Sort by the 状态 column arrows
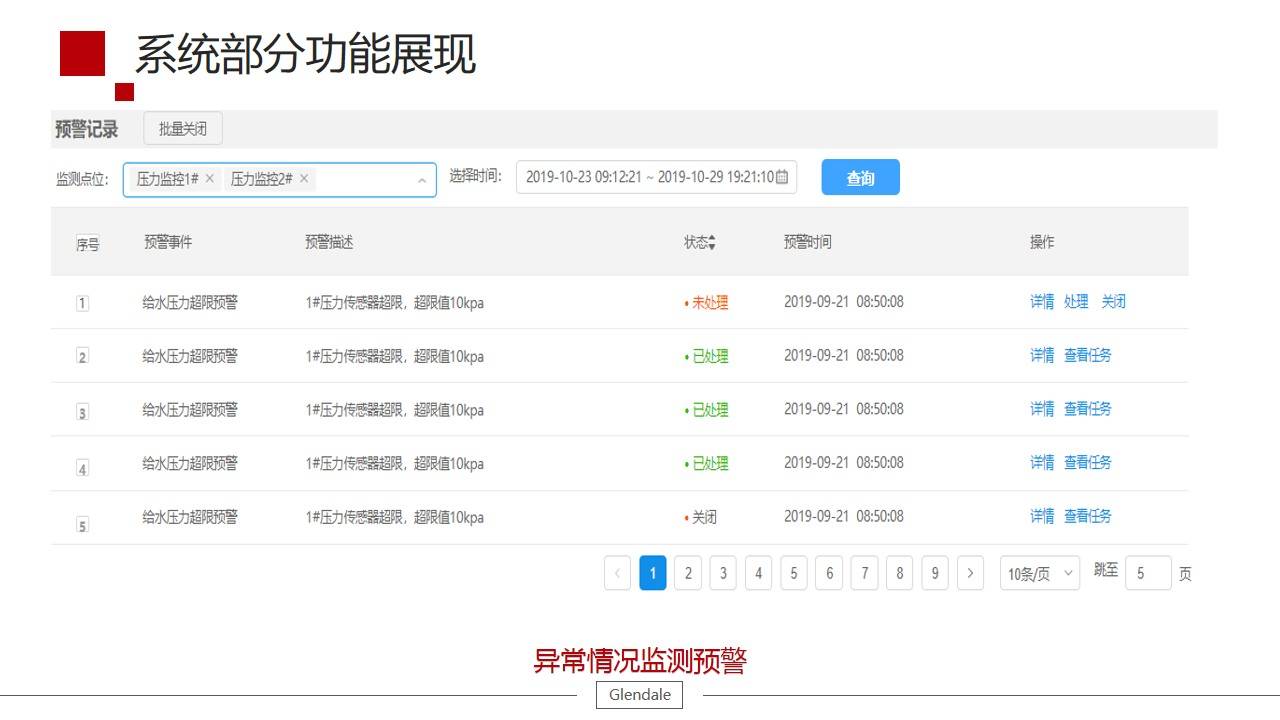 (712, 243)
